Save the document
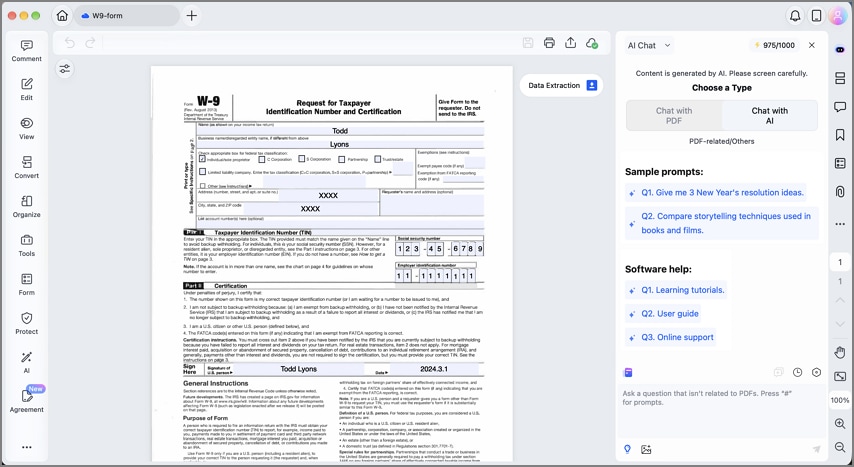This screenshot has width=854, height=467. point(528,43)
